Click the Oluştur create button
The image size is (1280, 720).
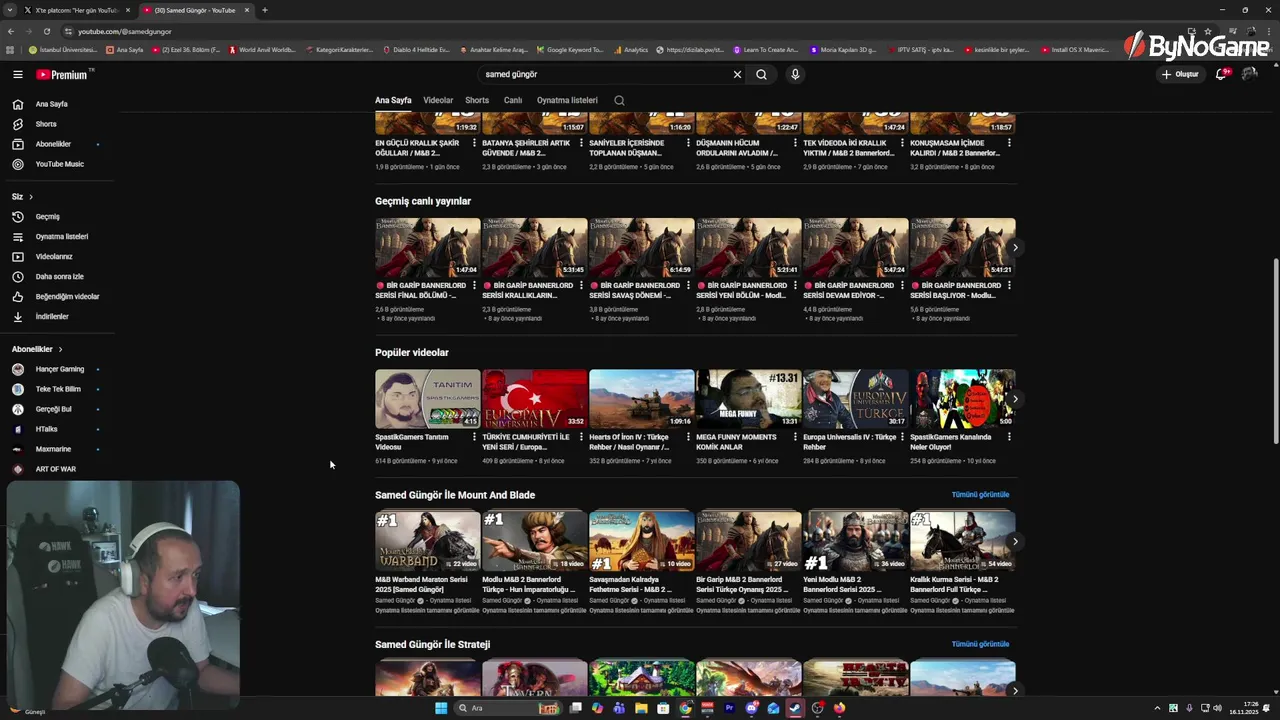click(x=1181, y=74)
